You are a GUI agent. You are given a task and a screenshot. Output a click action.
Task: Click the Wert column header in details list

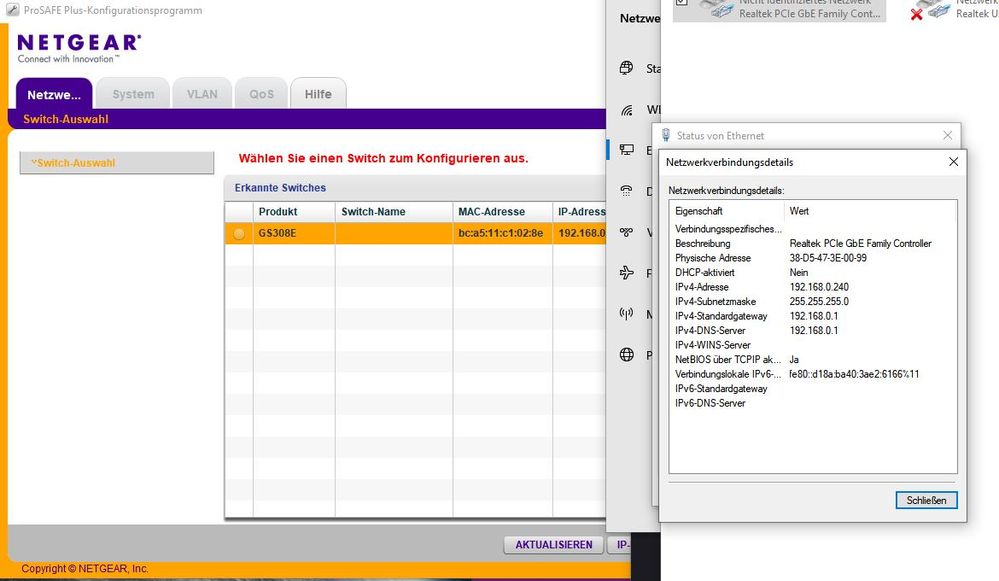[x=870, y=211]
